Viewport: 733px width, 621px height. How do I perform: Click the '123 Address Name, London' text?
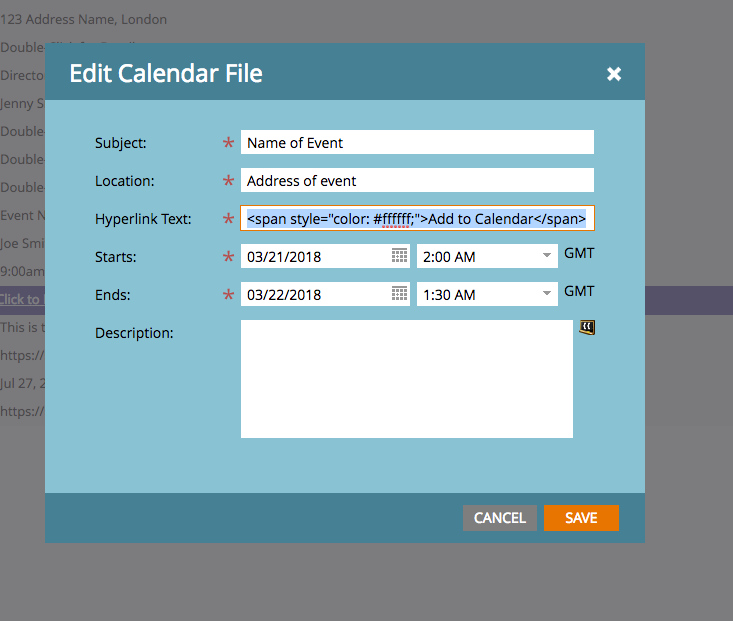[84, 19]
